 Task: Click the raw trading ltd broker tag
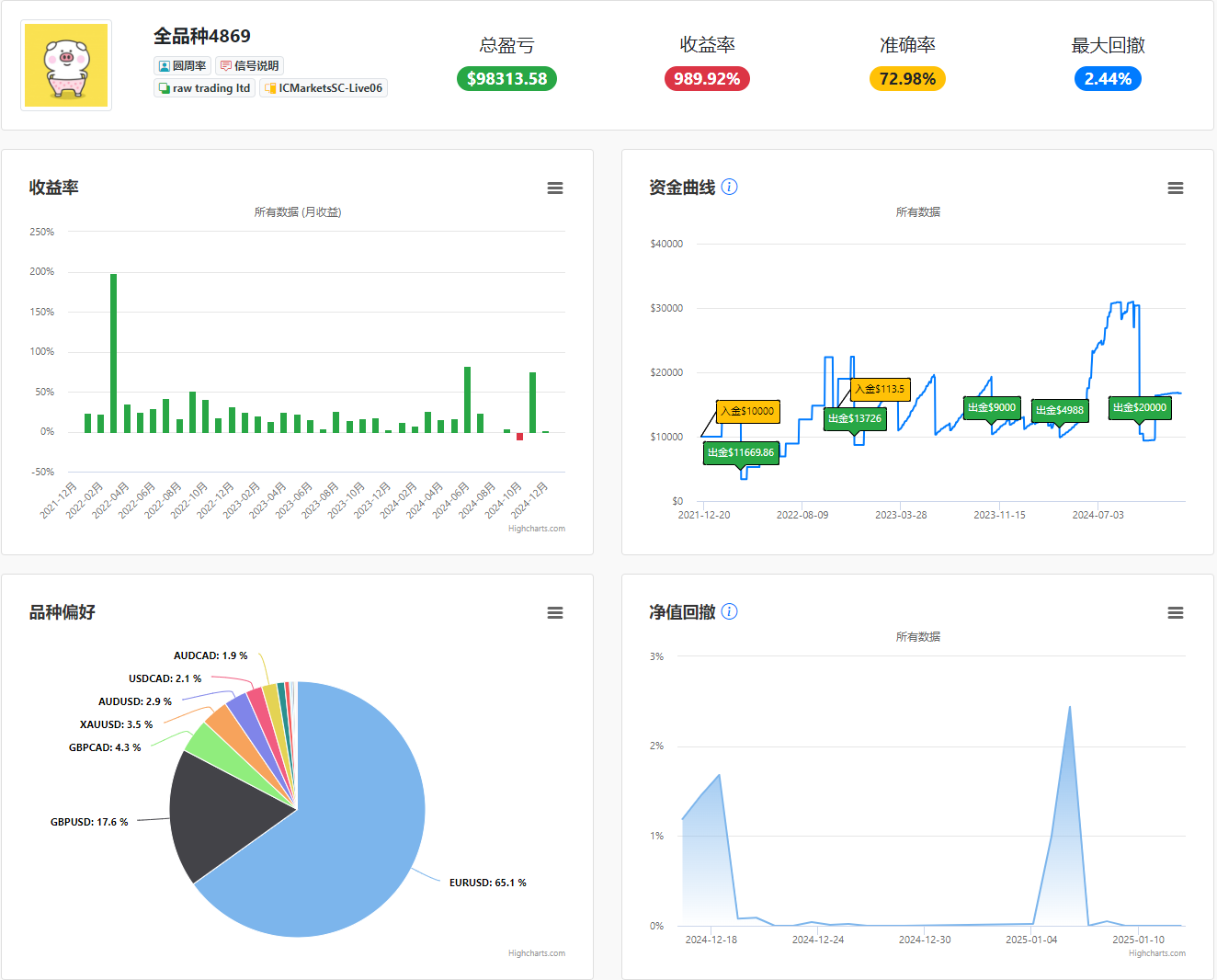204,88
